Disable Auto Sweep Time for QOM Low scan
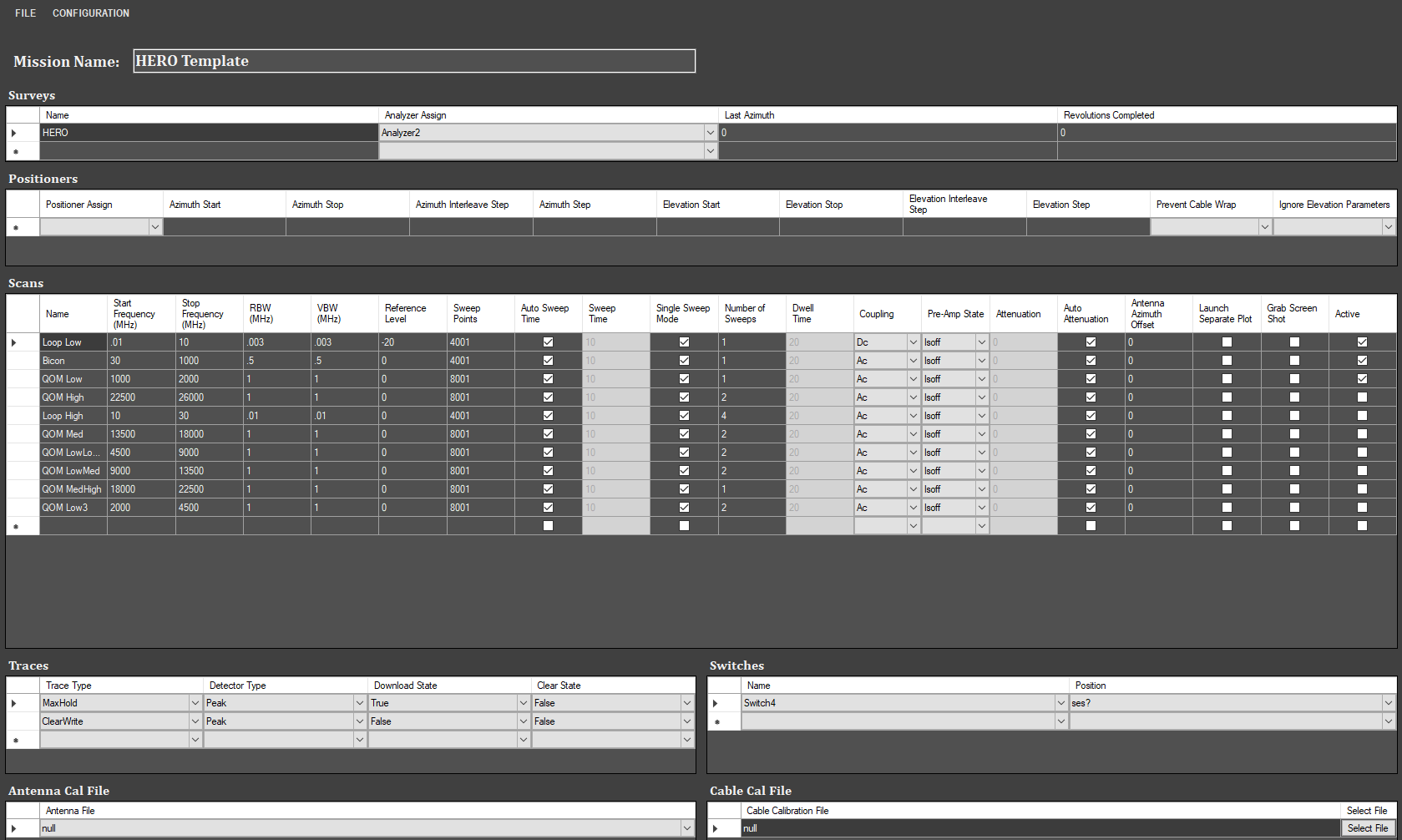Screen dimensions: 1402x840 (x=547, y=378)
